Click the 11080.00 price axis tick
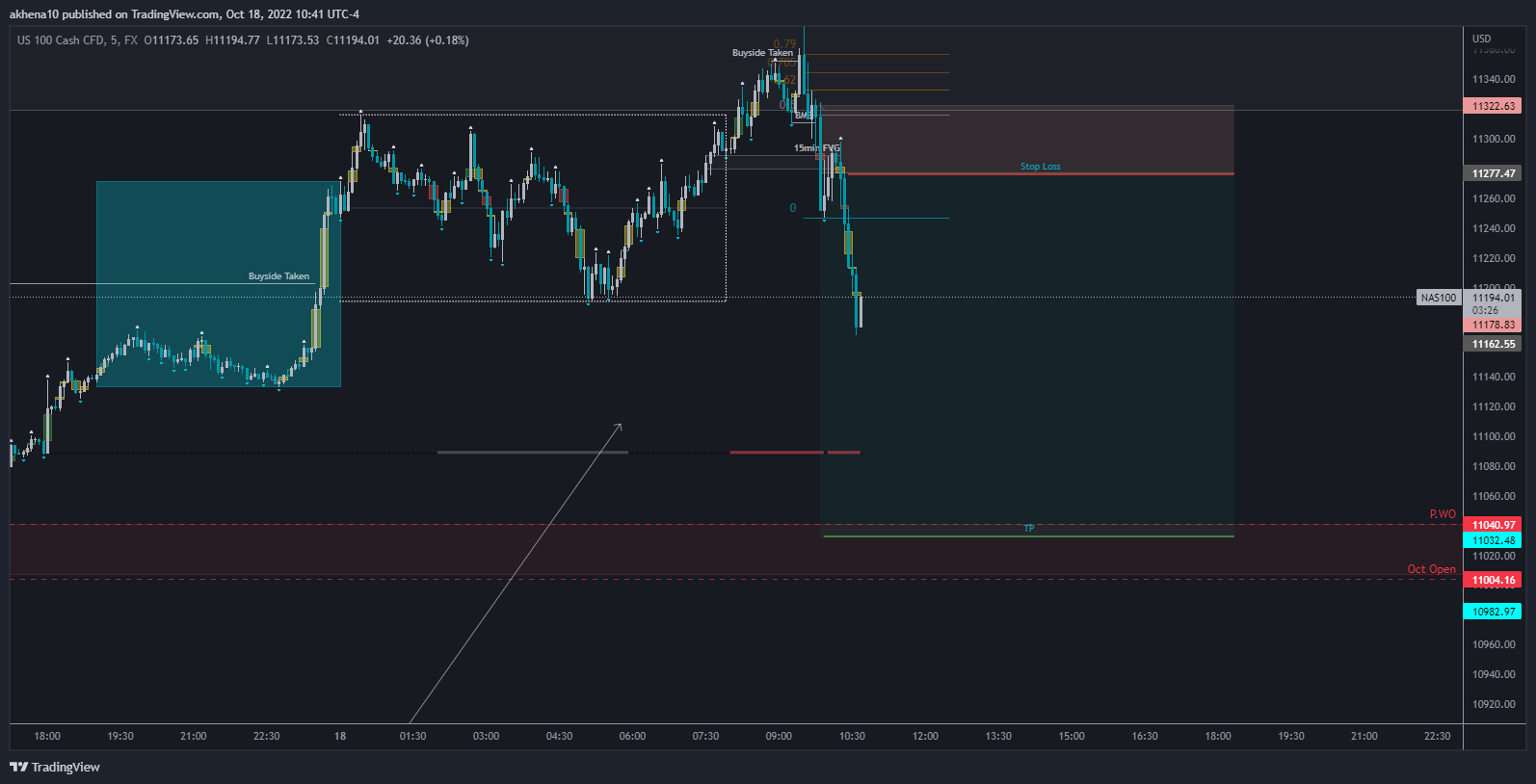This screenshot has height=784, width=1536. 1494,466
